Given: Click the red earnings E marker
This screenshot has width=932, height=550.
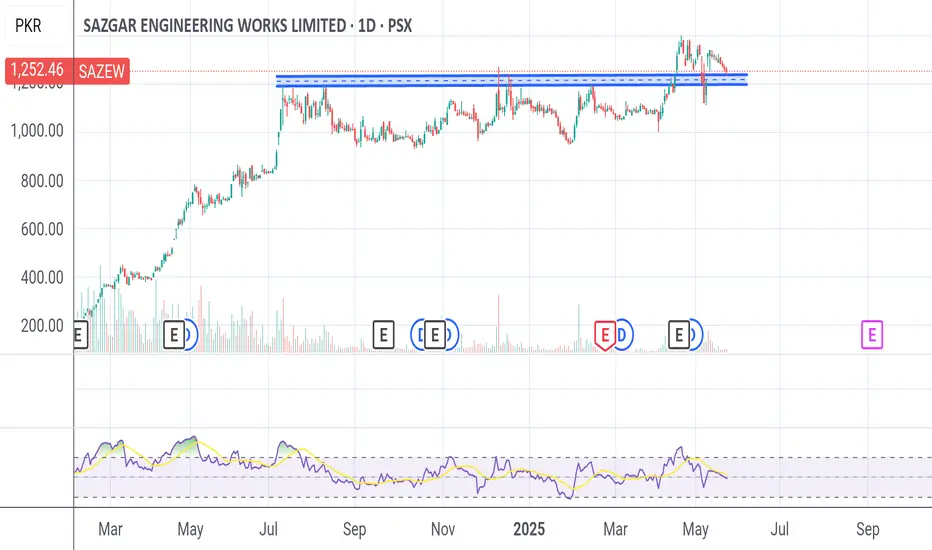Looking at the screenshot, I should coord(605,335).
